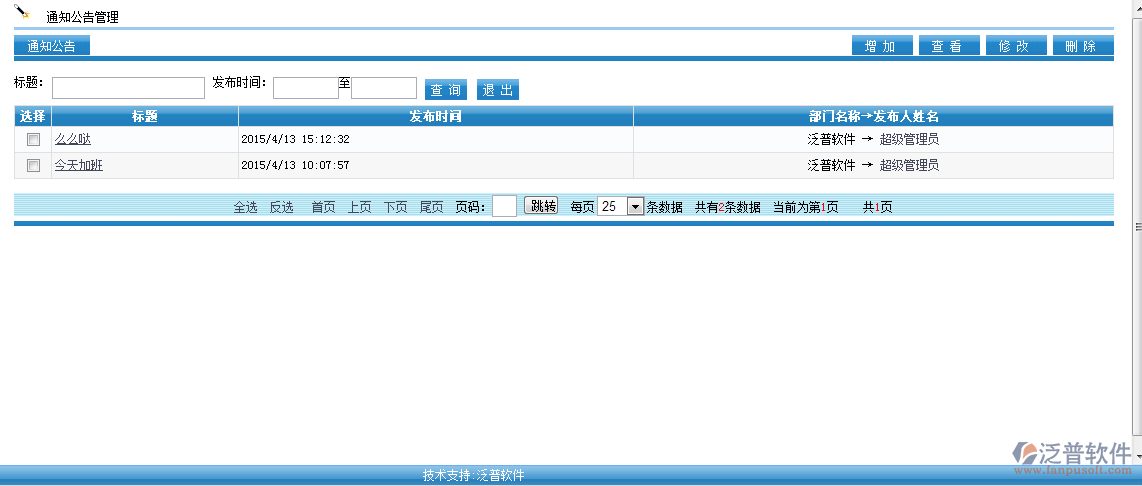The width and height of the screenshot is (1142, 486).
Task: Click the 共有2条数据 total count text
Action: pyautogui.click(x=728, y=207)
